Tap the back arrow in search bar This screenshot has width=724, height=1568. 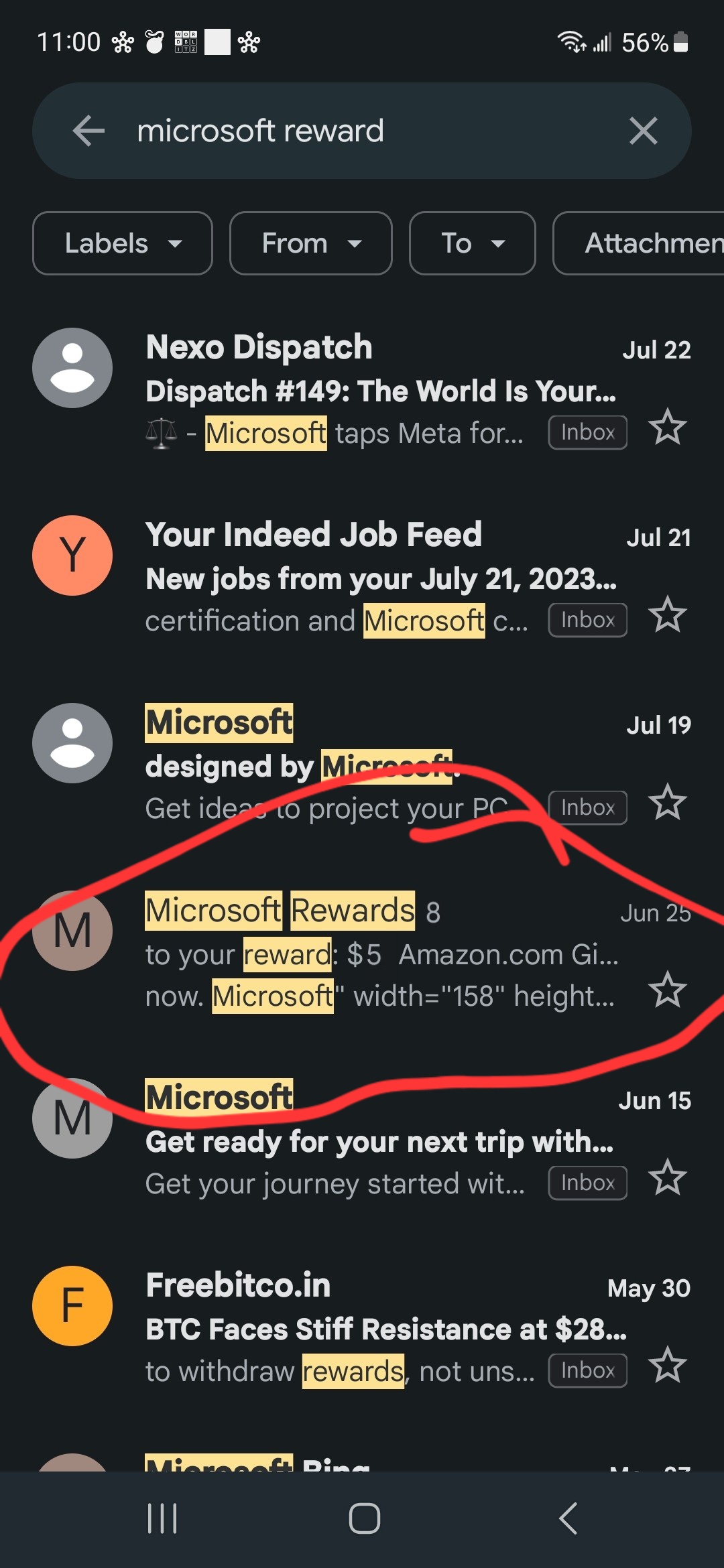pos(88,131)
